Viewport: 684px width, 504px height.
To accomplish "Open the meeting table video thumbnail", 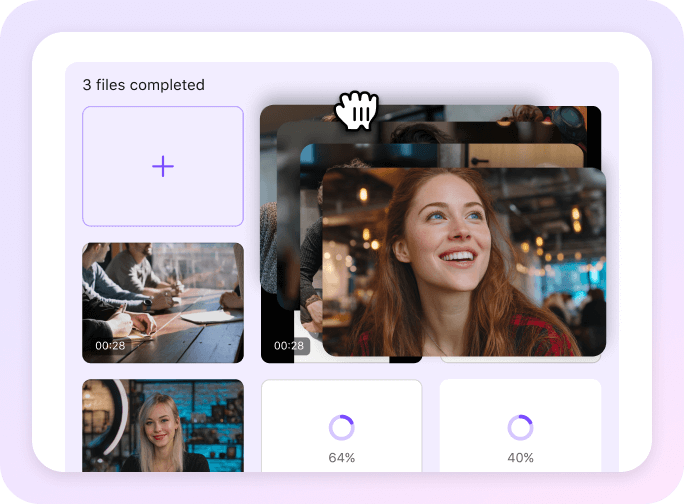I will pos(163,302).
